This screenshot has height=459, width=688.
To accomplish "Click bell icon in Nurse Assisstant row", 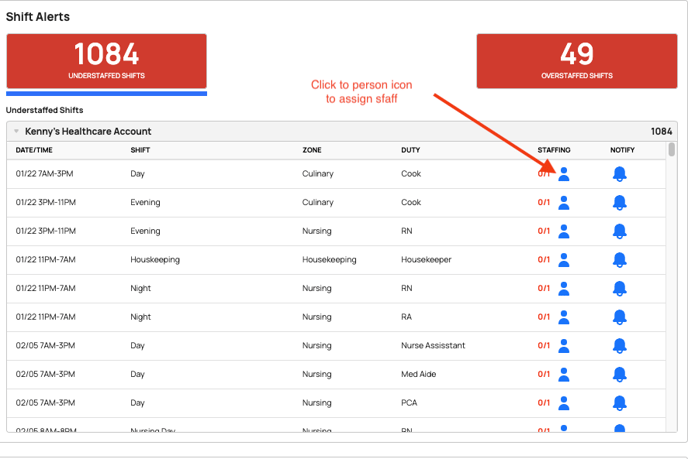I will pos(620,346).
